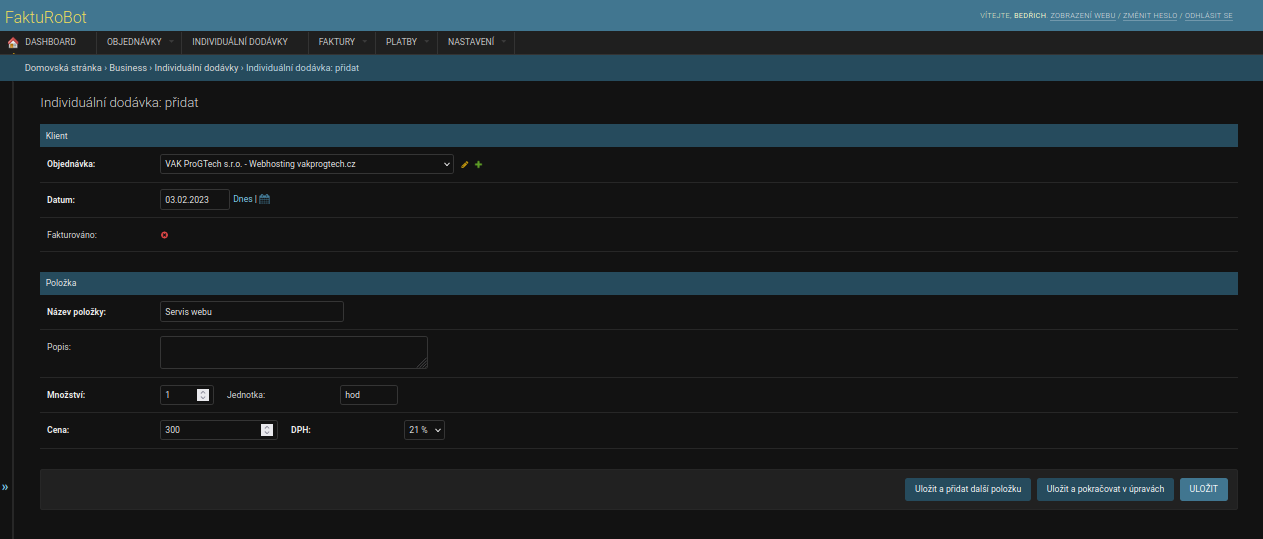Click the pencil icon to edit selected order

pos(465,165)
